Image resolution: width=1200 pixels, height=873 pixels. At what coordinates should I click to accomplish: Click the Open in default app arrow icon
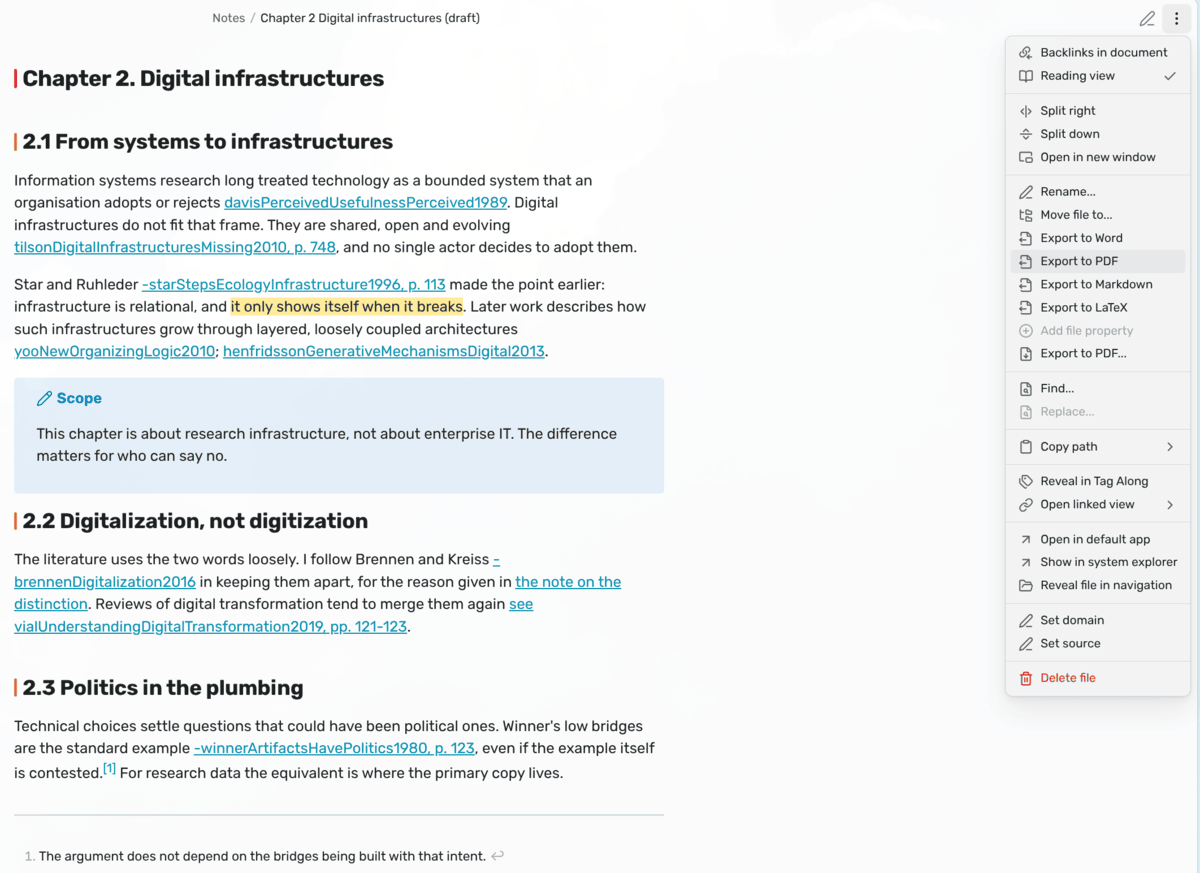[x=1025, y=539]
